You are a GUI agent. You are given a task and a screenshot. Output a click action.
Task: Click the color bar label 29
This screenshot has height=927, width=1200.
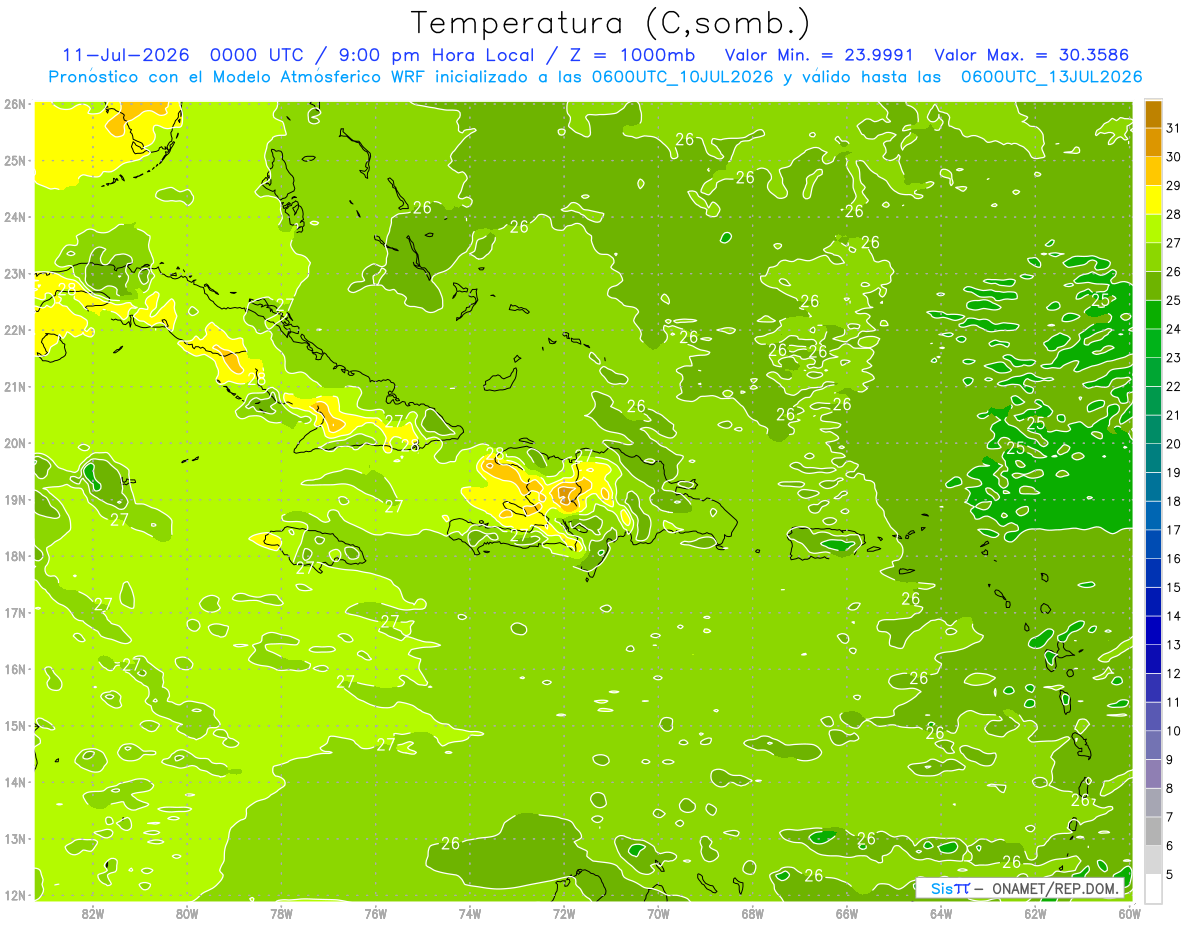[x=1173, y=186]
